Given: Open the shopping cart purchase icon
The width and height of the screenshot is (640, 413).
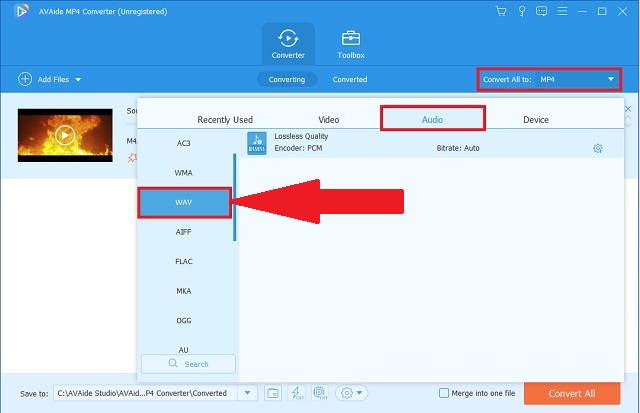Looking at the screenshot, I should [500, 11].
